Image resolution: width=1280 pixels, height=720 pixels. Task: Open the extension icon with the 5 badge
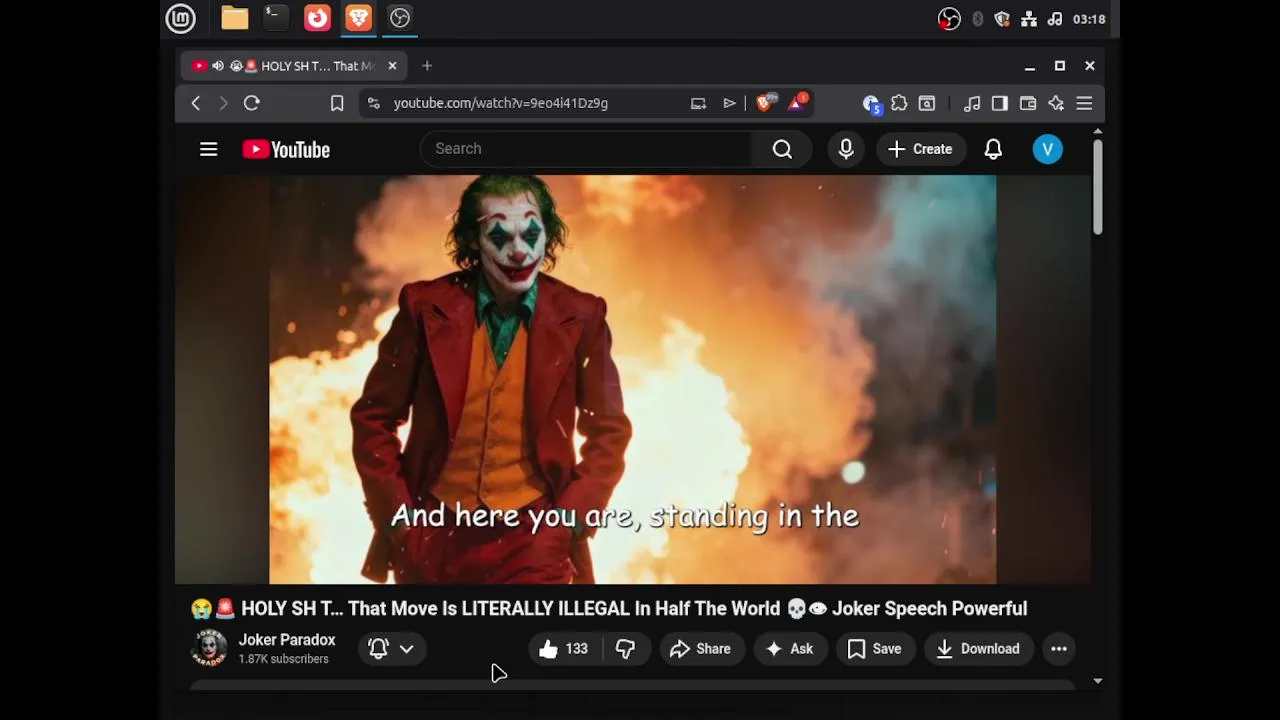point(871,104)
